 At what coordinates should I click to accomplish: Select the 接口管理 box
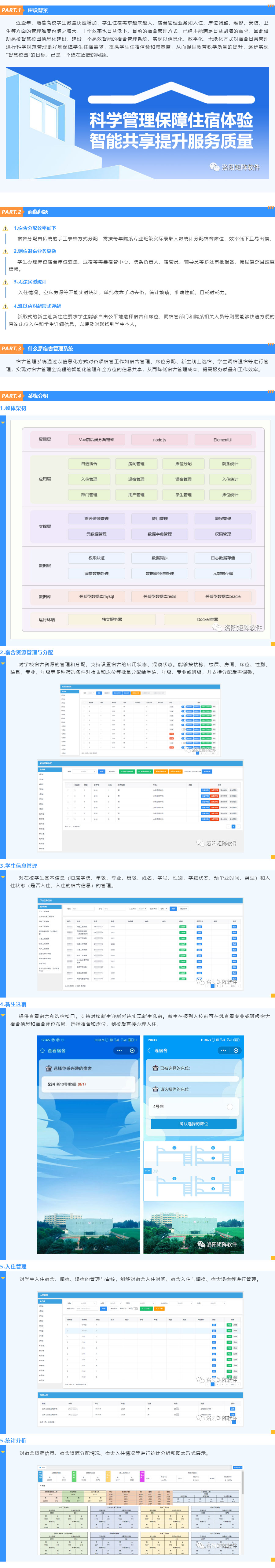(x=159, y=518)
